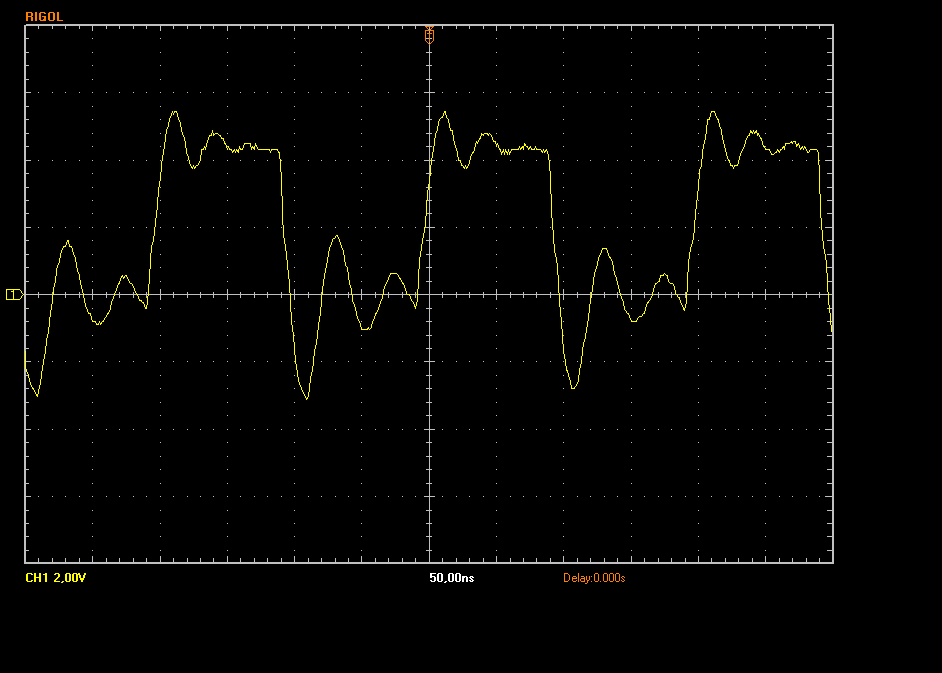The image size is (942, 673).
Task: Click the orange RIGOL logo
Action: (43, 17)
